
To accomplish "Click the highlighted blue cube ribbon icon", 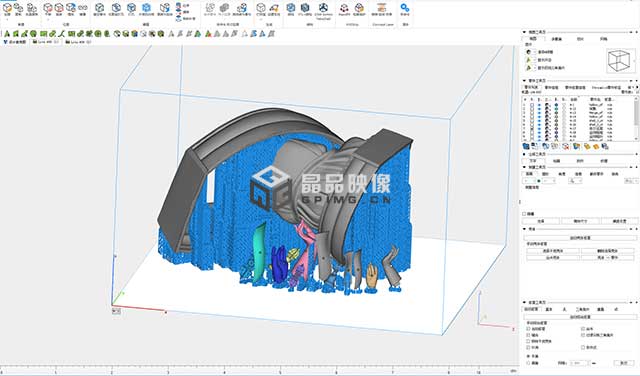I will pos(147,8).
